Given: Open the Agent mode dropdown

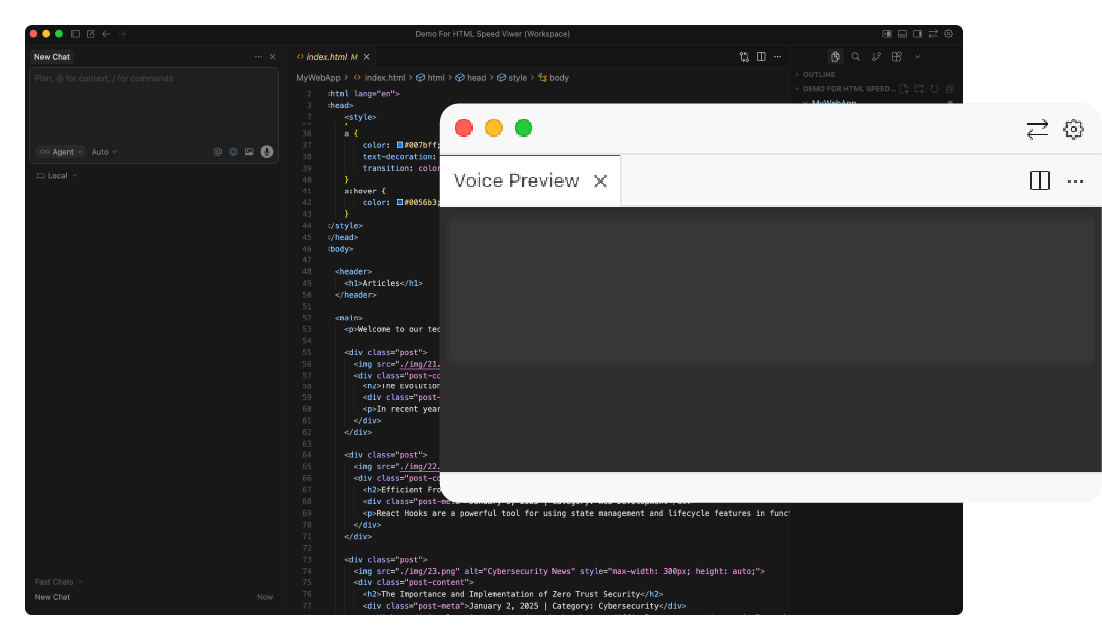Looking at the screenshot, I should 61,152.
